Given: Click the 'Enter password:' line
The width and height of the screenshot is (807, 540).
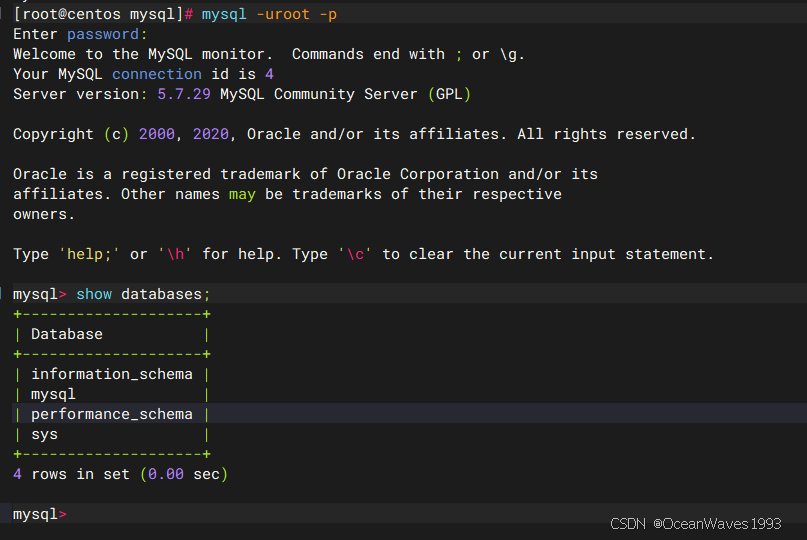Looking at the screenshot, I should pos(80,34).
